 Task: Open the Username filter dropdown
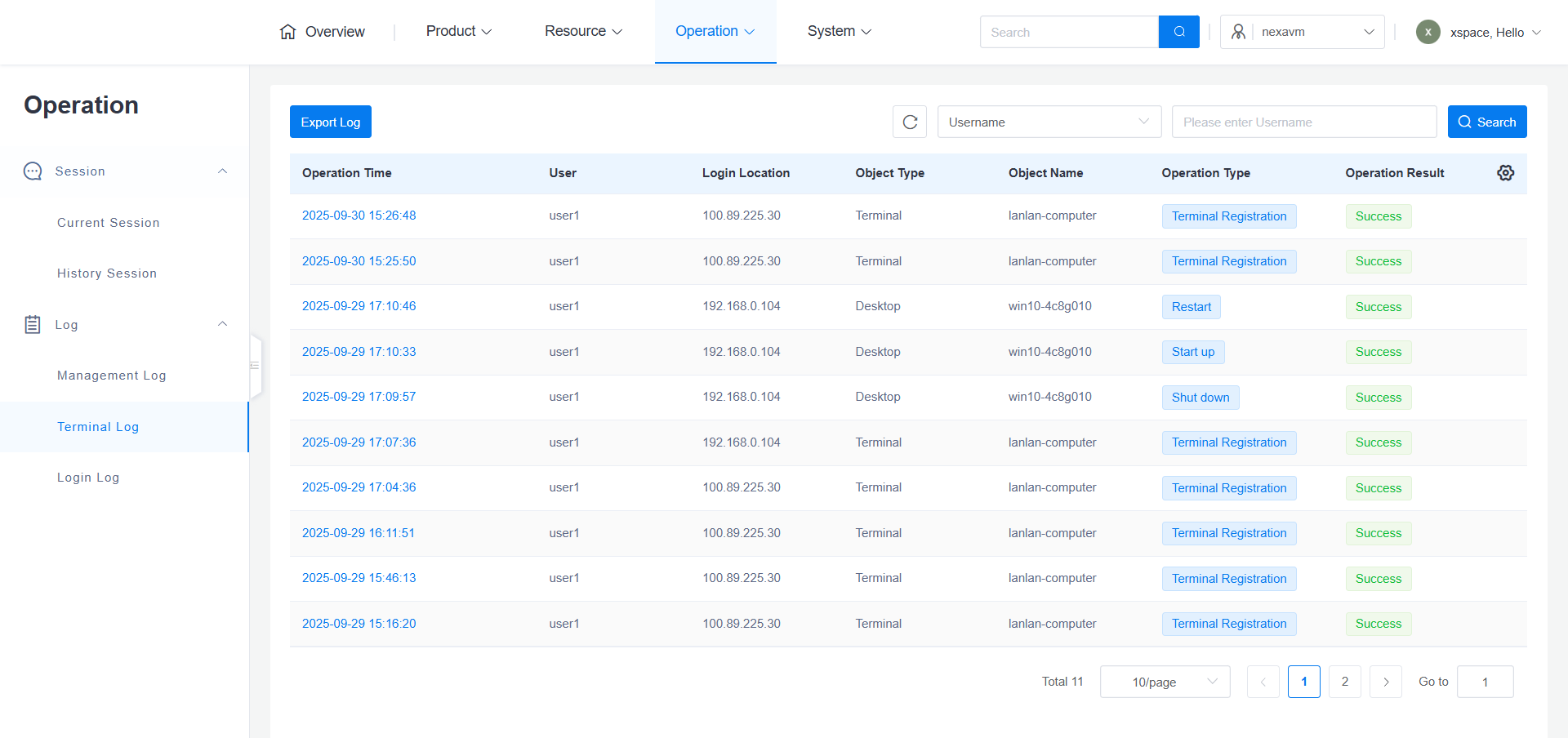pyautogui.click(x=1049, y=122)
